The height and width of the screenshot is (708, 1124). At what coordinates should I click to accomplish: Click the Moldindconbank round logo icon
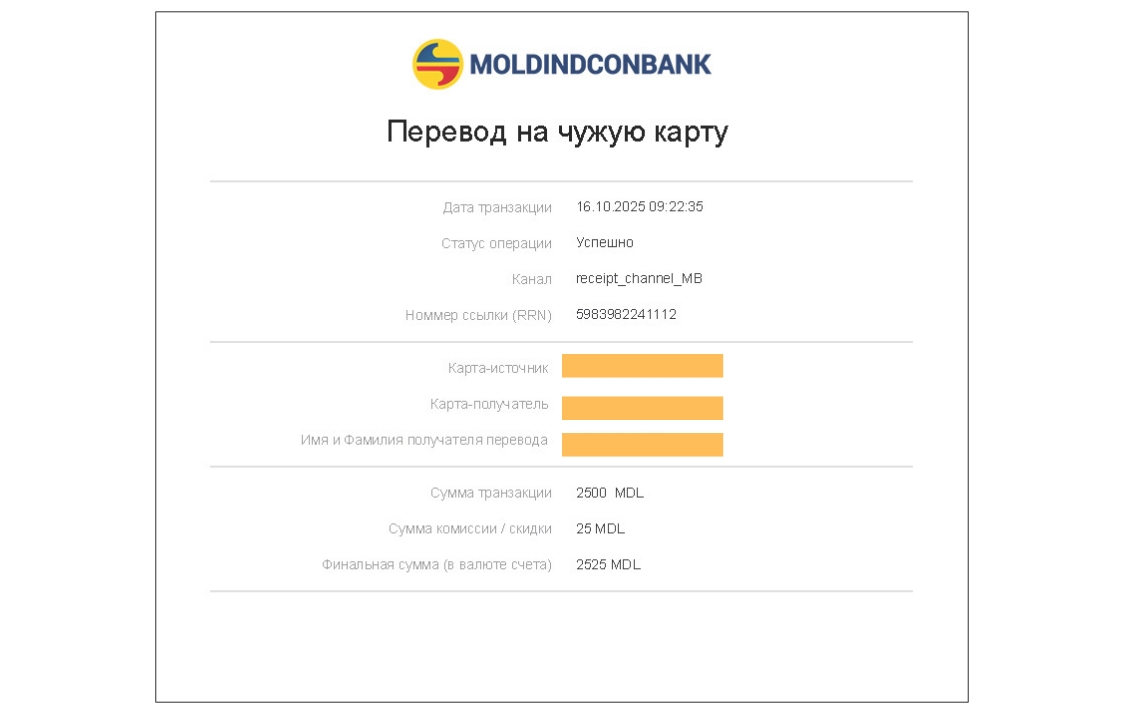[x=437, y=64]
